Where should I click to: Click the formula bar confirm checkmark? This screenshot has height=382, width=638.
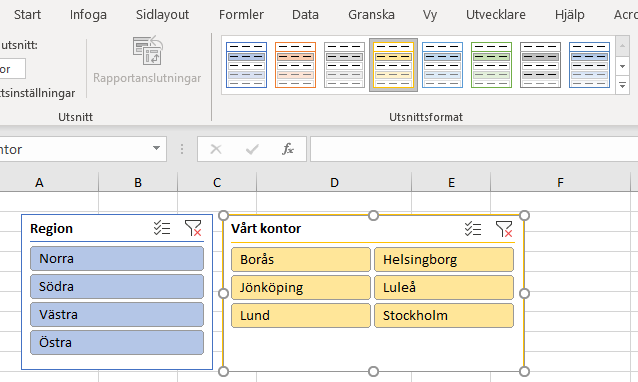[252, 149]
